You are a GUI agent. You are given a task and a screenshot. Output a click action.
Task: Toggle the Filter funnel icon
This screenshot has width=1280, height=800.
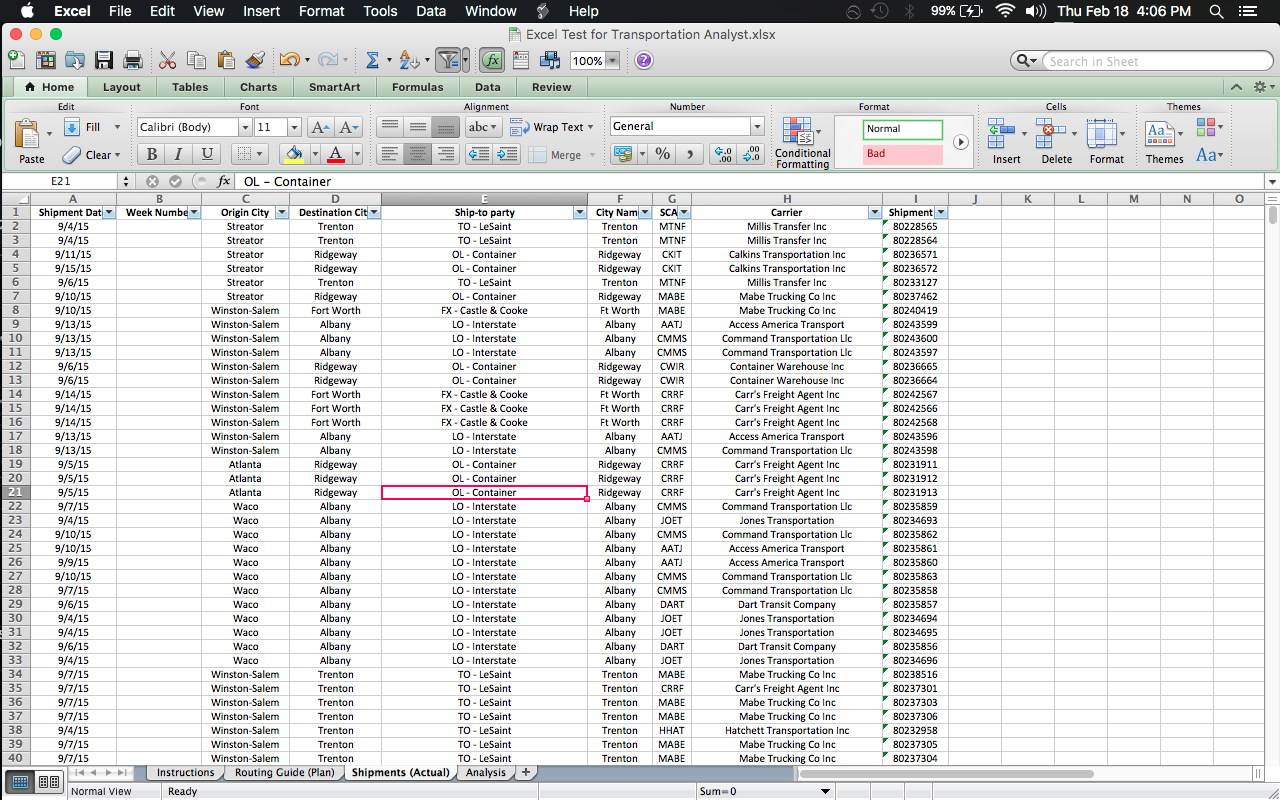click(x=448, y=60)
